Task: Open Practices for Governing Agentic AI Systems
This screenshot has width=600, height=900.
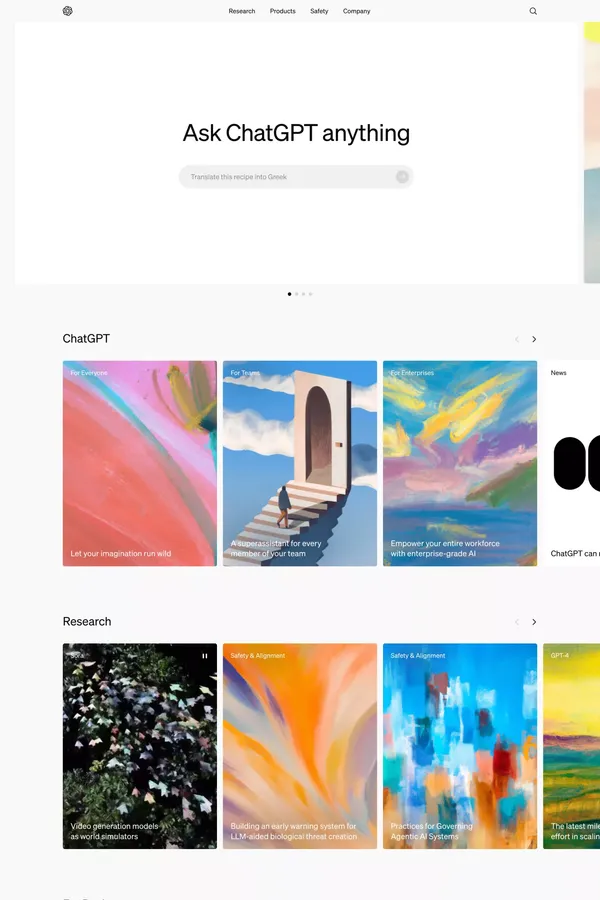Action: point(460,746)
